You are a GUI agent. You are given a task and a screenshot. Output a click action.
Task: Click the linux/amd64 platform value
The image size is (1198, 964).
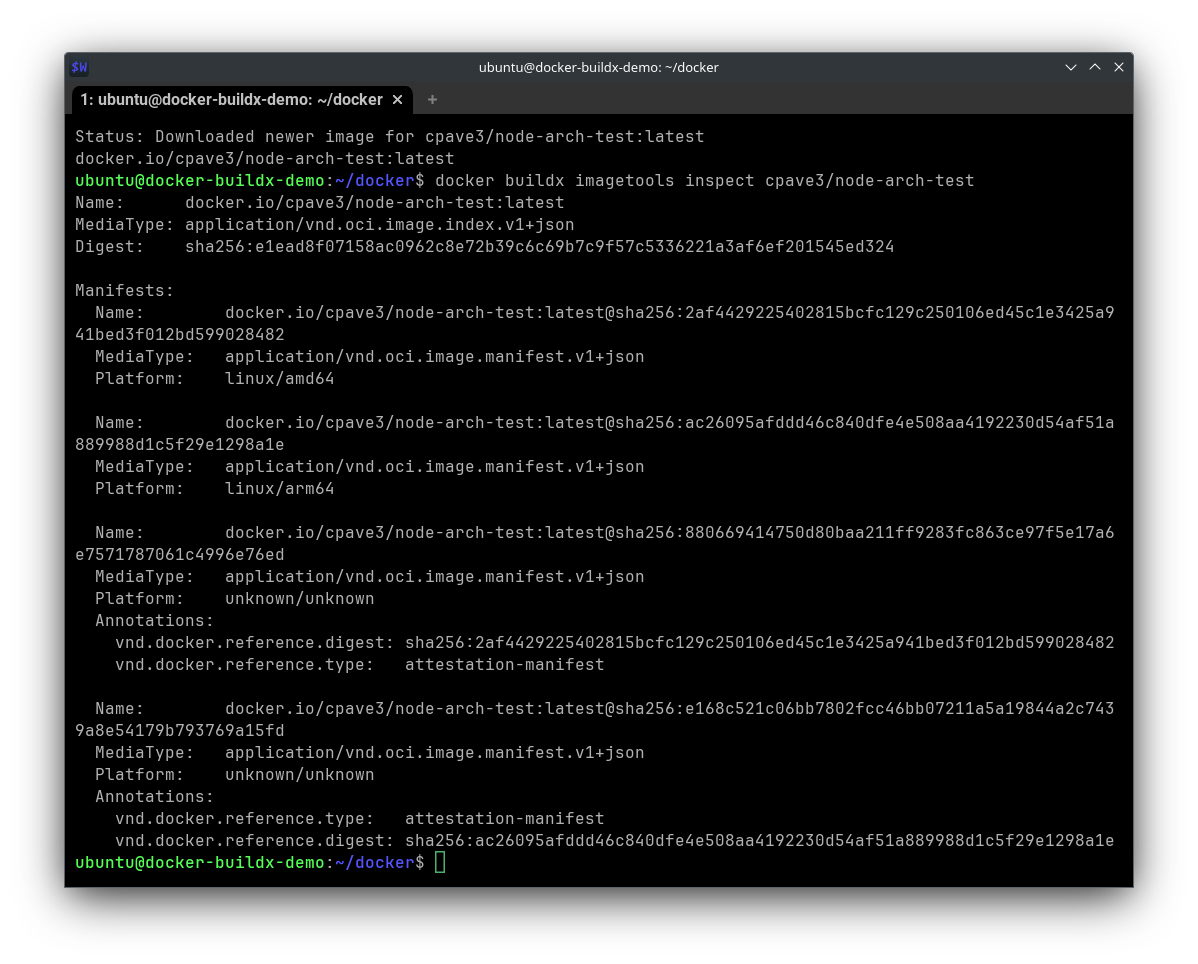pyautogui.click(x=279, y=378)
